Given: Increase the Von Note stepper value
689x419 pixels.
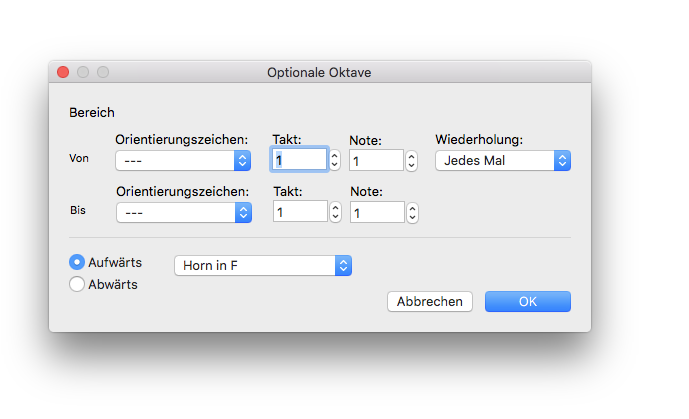Looking at the screenshot, I should click(x=411, y=156).
